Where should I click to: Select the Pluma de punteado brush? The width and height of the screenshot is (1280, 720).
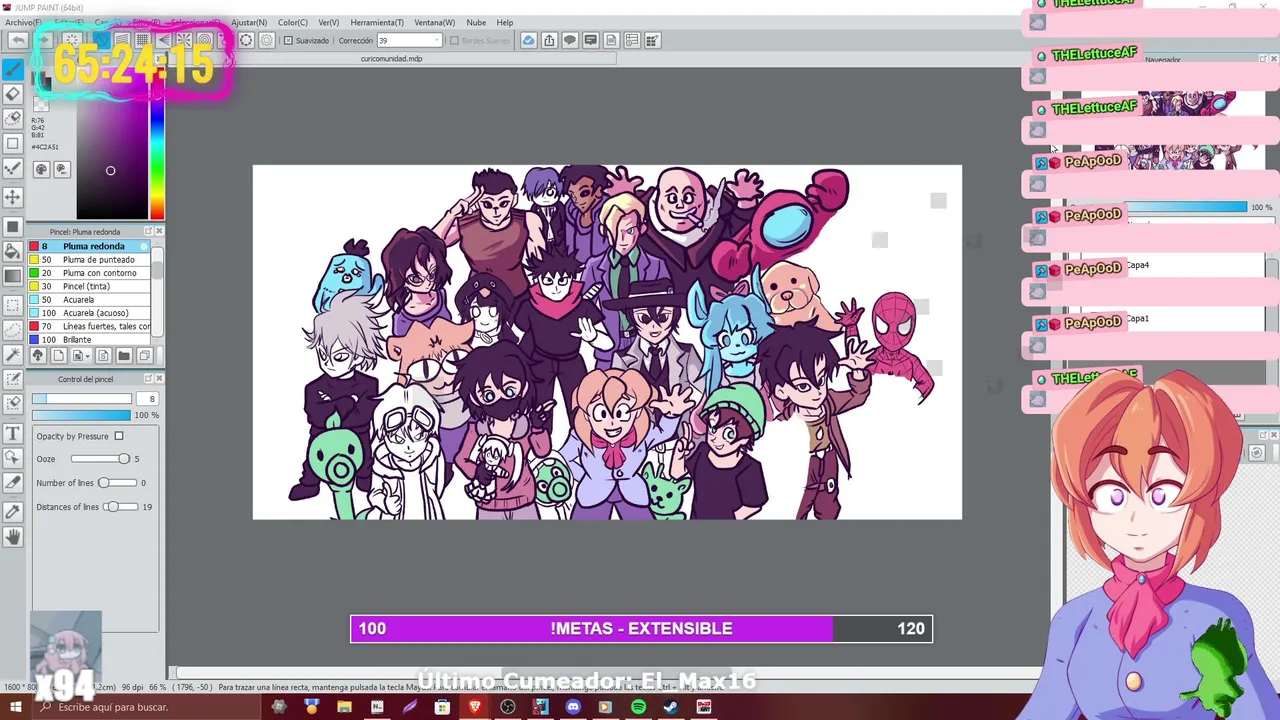click(89, 260)
